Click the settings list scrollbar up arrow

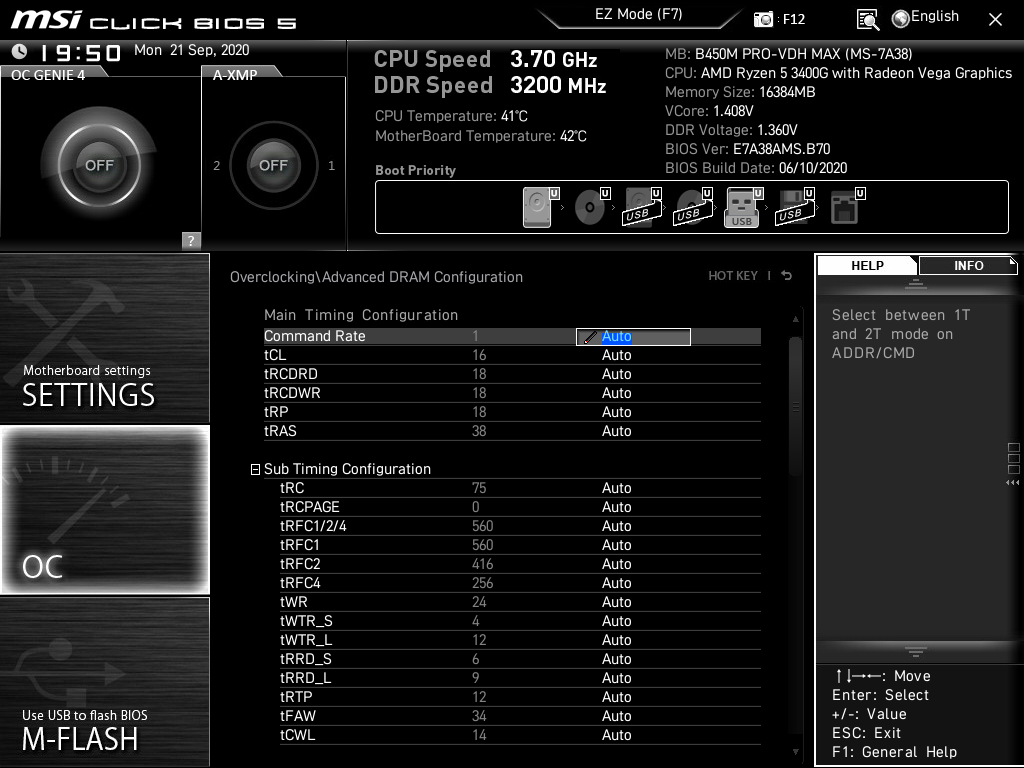(795, 319)
